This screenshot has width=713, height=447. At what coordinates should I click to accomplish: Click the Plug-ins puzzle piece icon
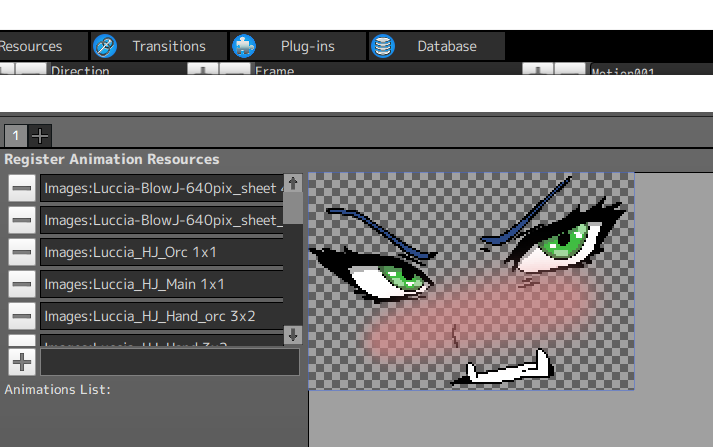click(x=244, y=46)
